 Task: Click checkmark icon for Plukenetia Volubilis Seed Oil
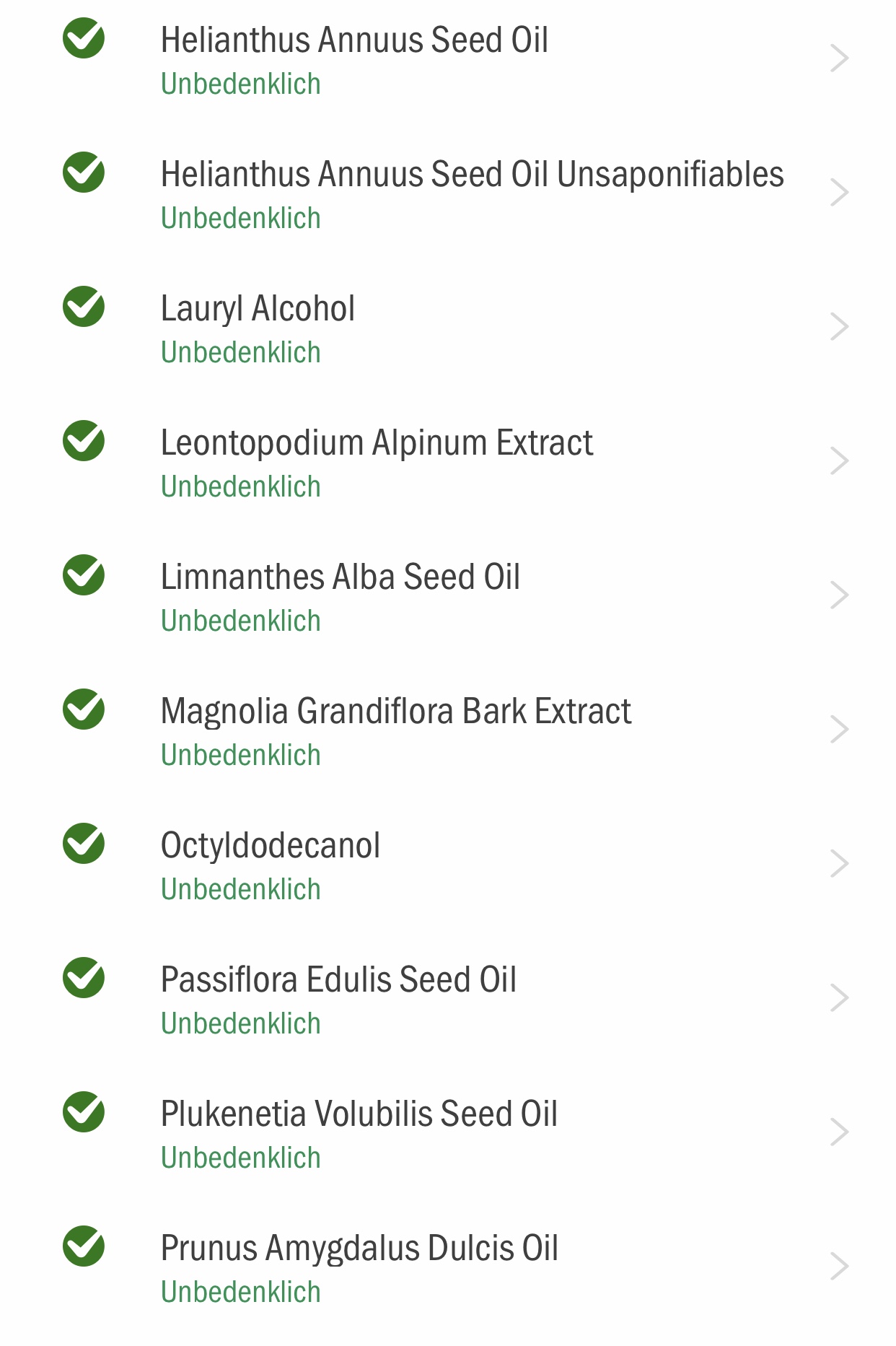[x=84, y=1112]
